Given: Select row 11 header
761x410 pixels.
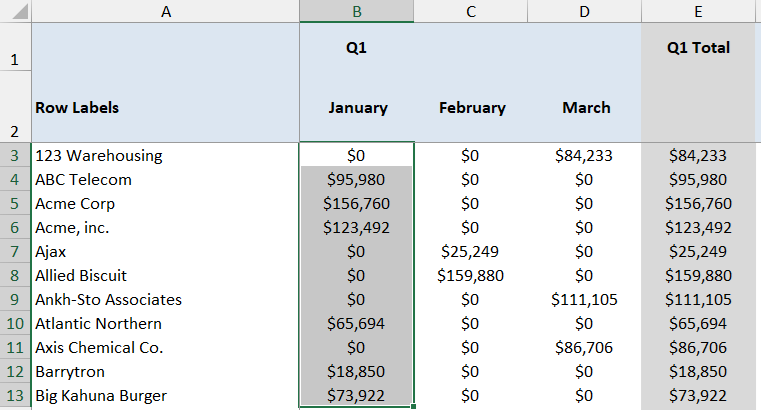Looking at the screenshot, I should 15,347.
